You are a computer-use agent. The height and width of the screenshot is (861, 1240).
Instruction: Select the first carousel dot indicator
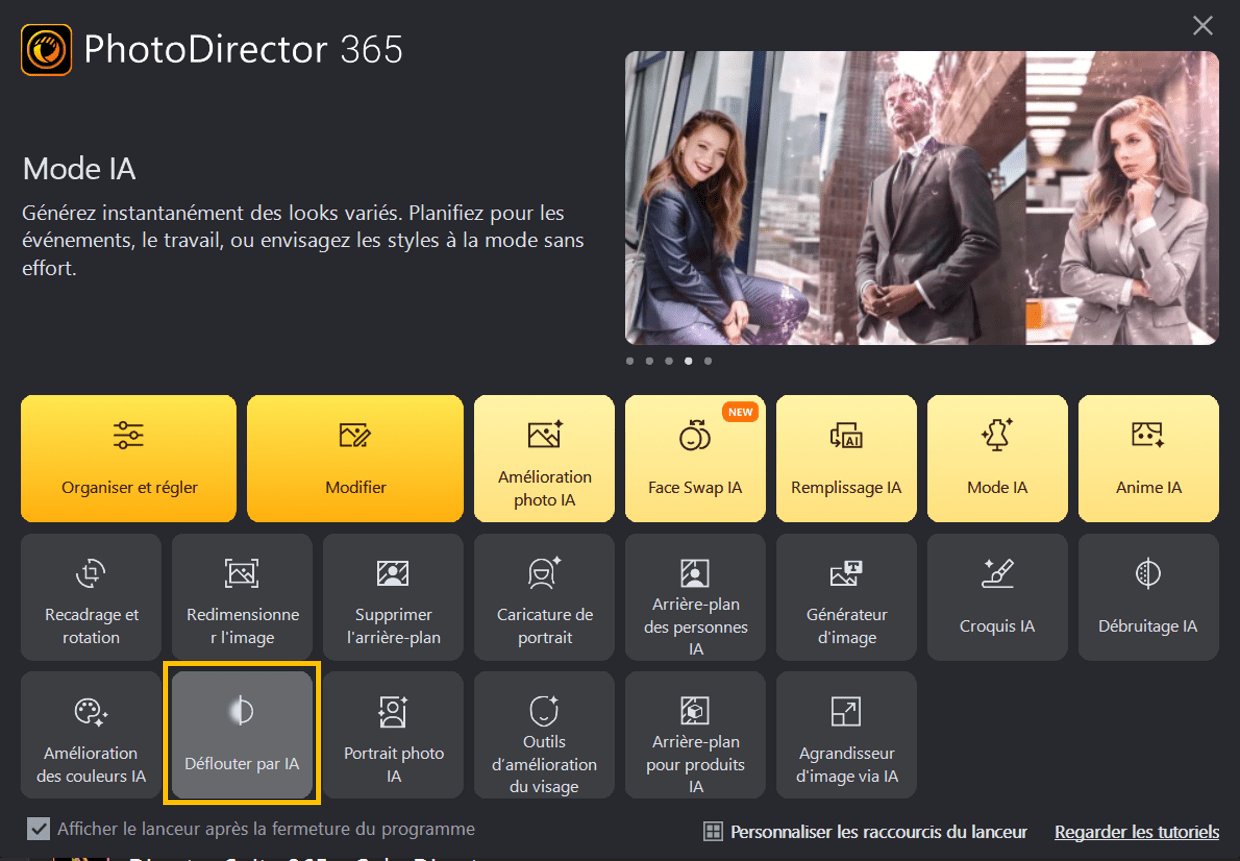click(x=630, y=361)
